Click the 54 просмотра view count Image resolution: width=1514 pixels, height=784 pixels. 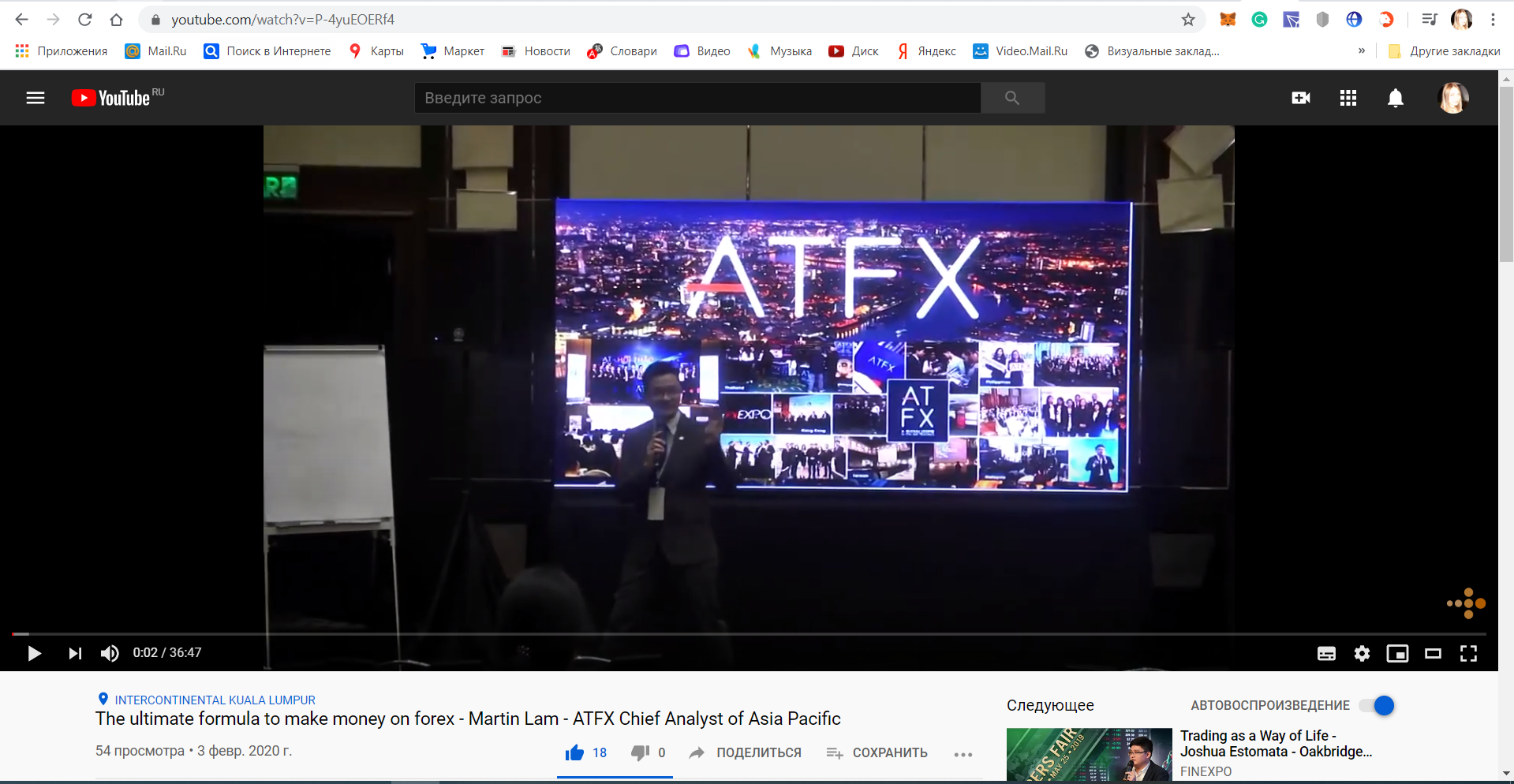click(140, 751)
